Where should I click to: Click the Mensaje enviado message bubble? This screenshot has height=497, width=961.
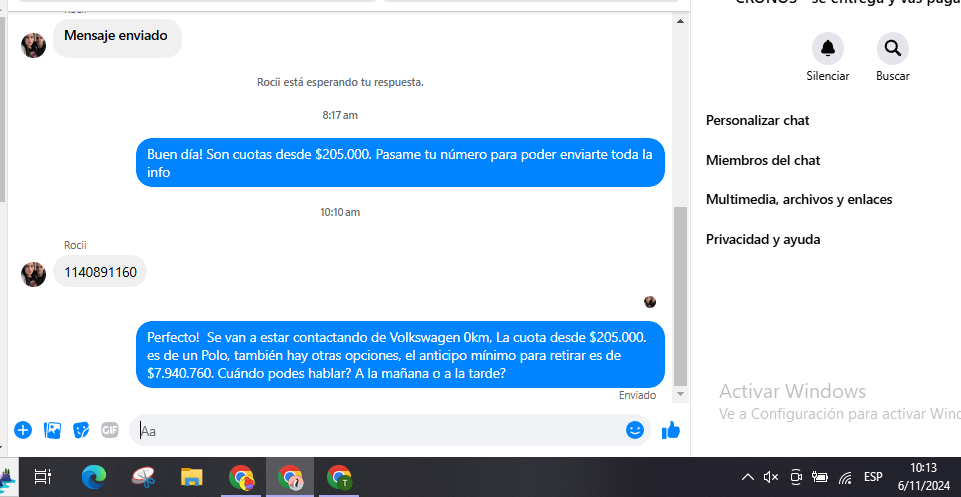tap(117, 37)
